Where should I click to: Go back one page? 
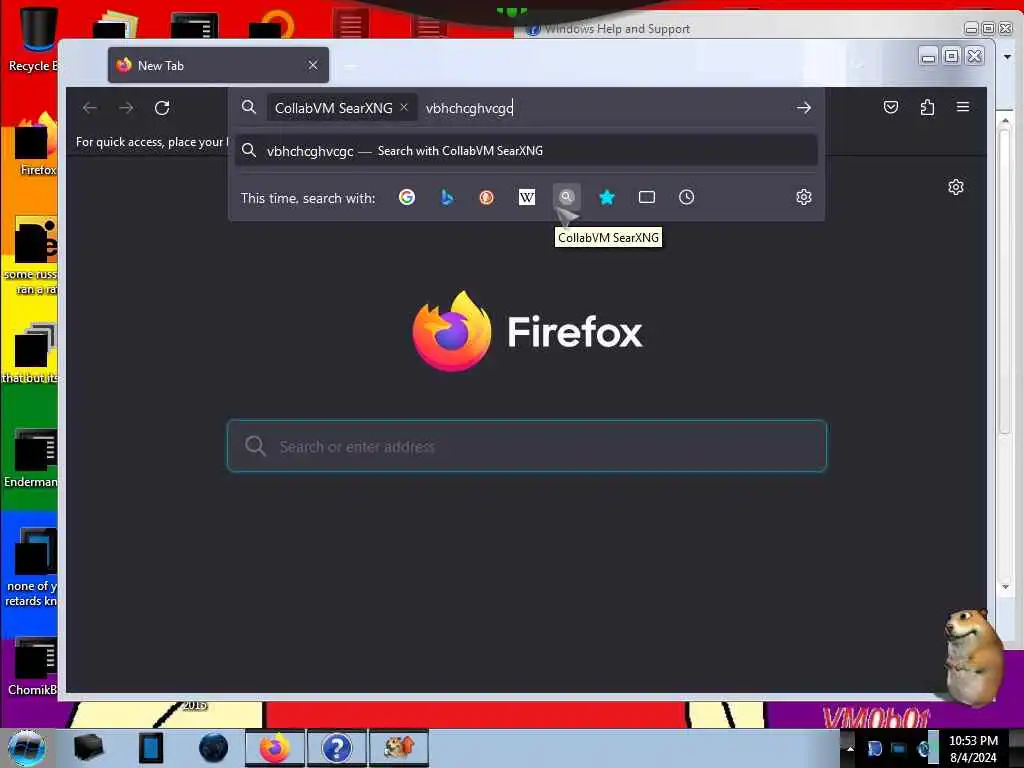pyautogui.click(x=90, y=108)
